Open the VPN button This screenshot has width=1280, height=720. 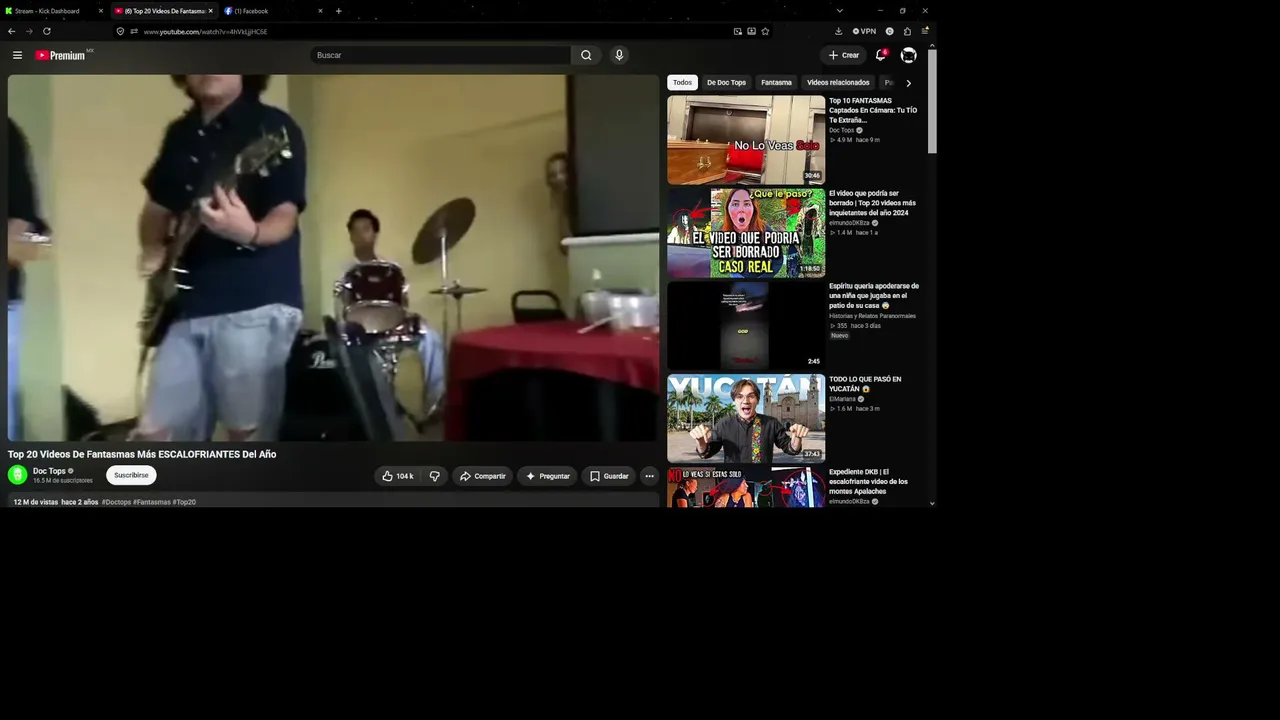(x=864, y=31)
